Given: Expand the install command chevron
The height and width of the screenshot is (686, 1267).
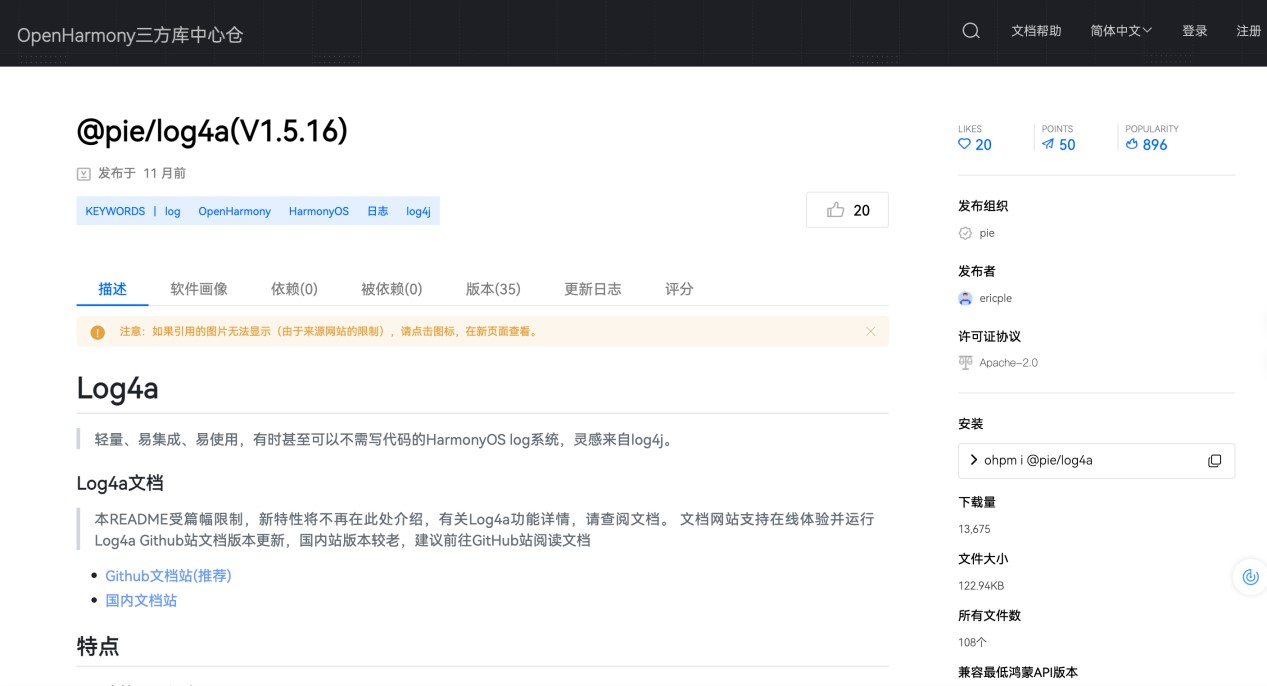Looking at the screenshot, I should click(974, 460).
